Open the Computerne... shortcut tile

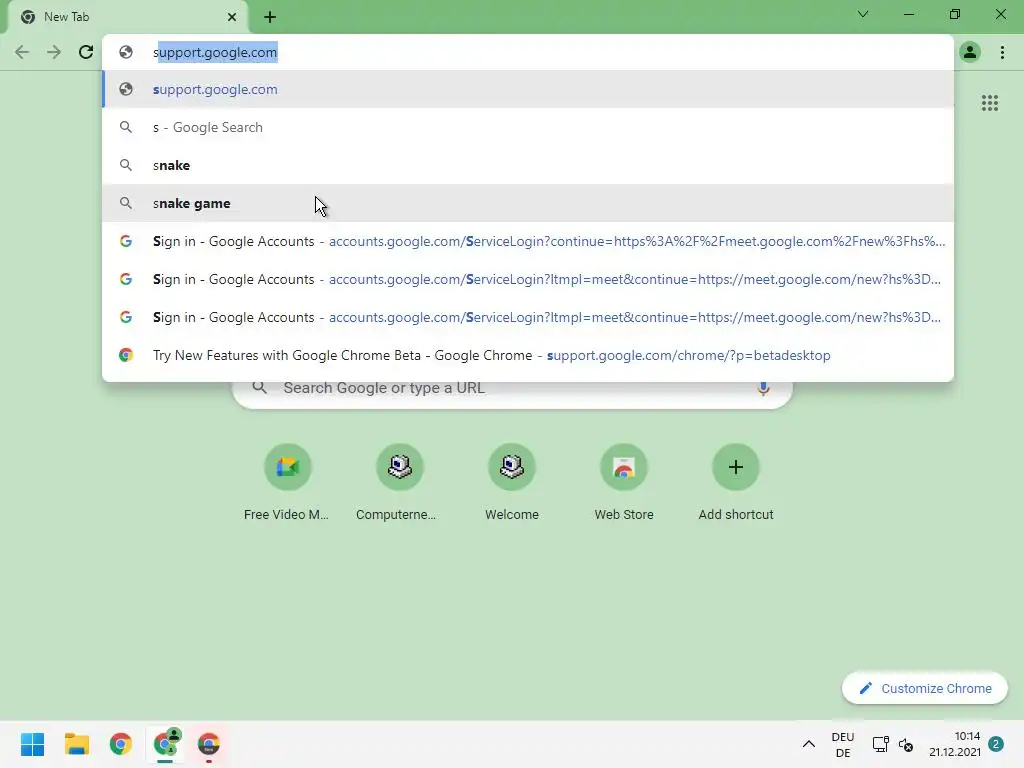tap(399, 483)
